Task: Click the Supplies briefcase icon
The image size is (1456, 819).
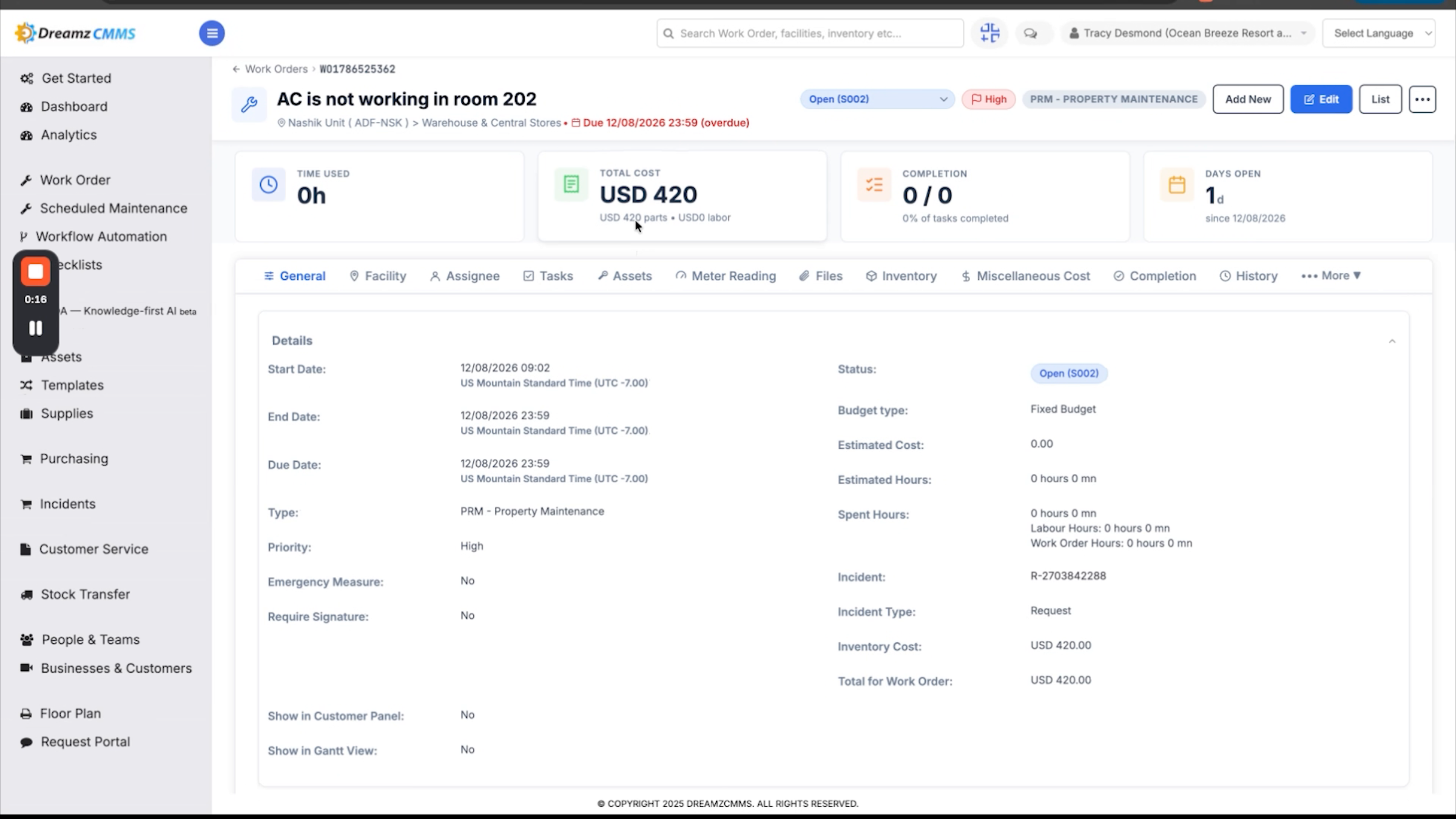Action: [x=26, y=414]
